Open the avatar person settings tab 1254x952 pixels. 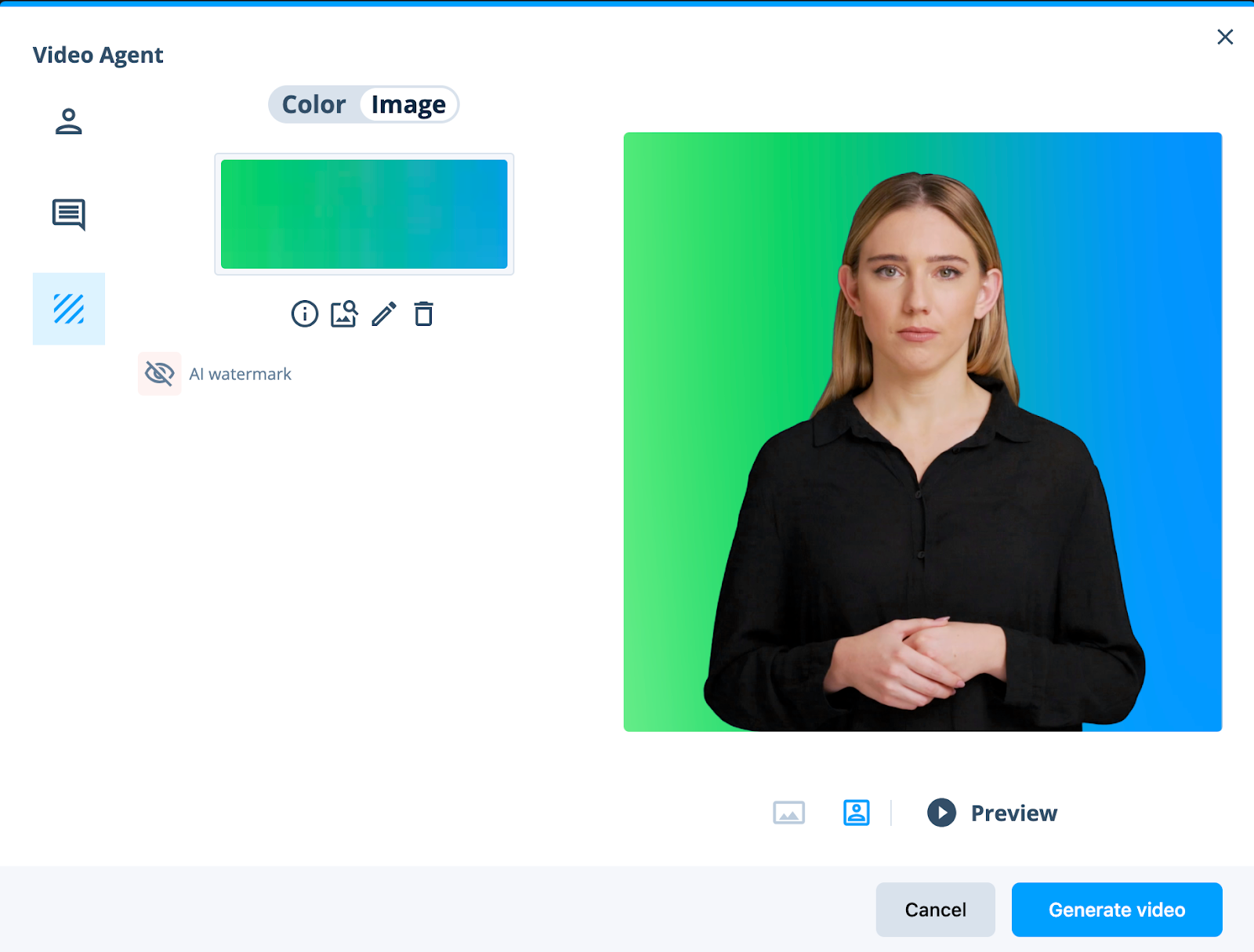coord(69,121)
